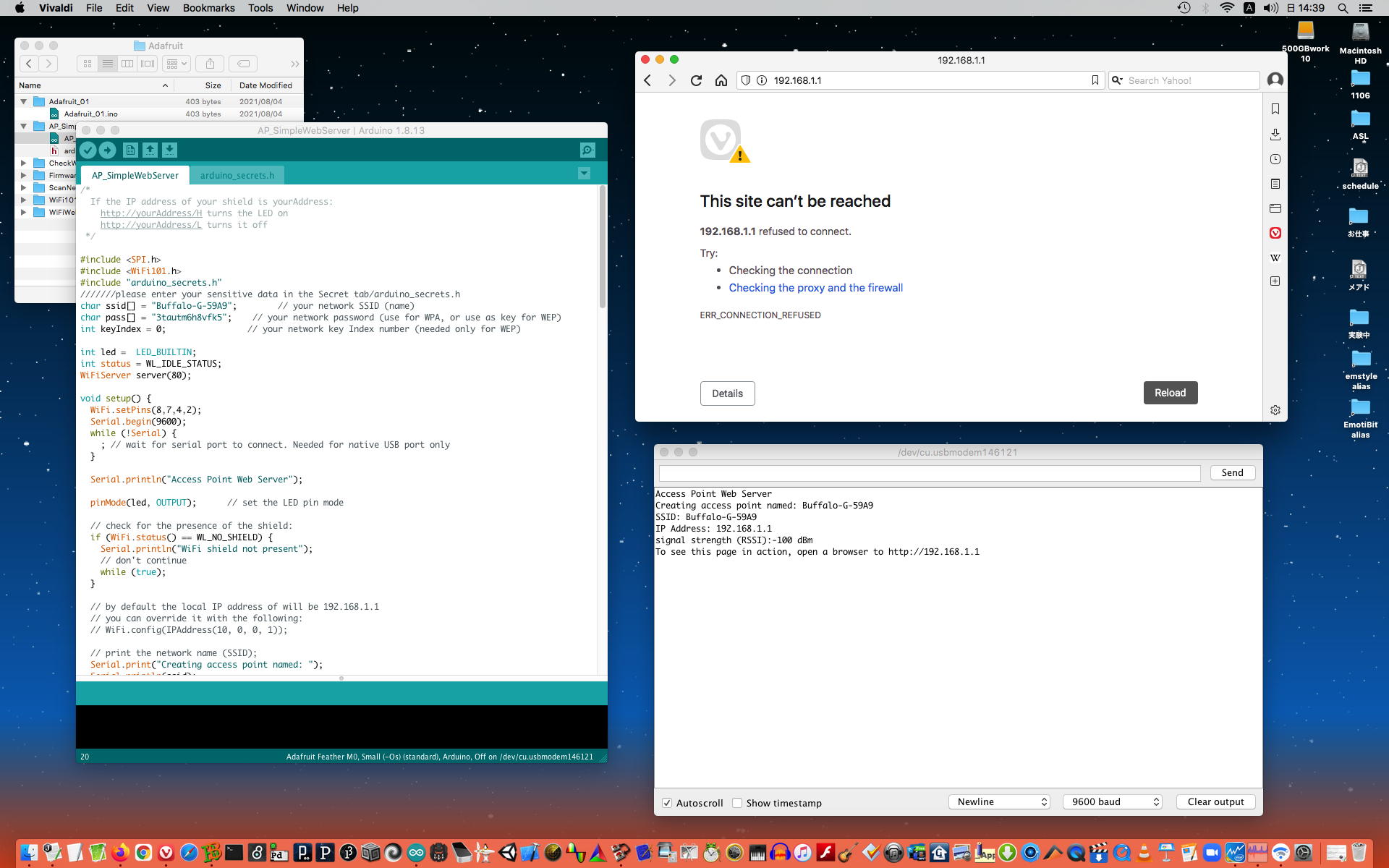This screenshot has width=1389, height=868.
Task: Open the Newline line-ending dropdown
Action: point(999,801)
